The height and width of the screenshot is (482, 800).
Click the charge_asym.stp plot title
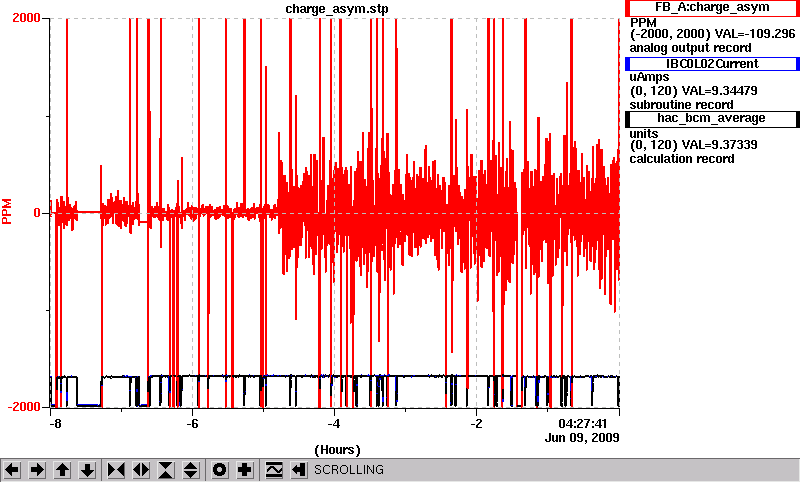[x=336, y=9]
